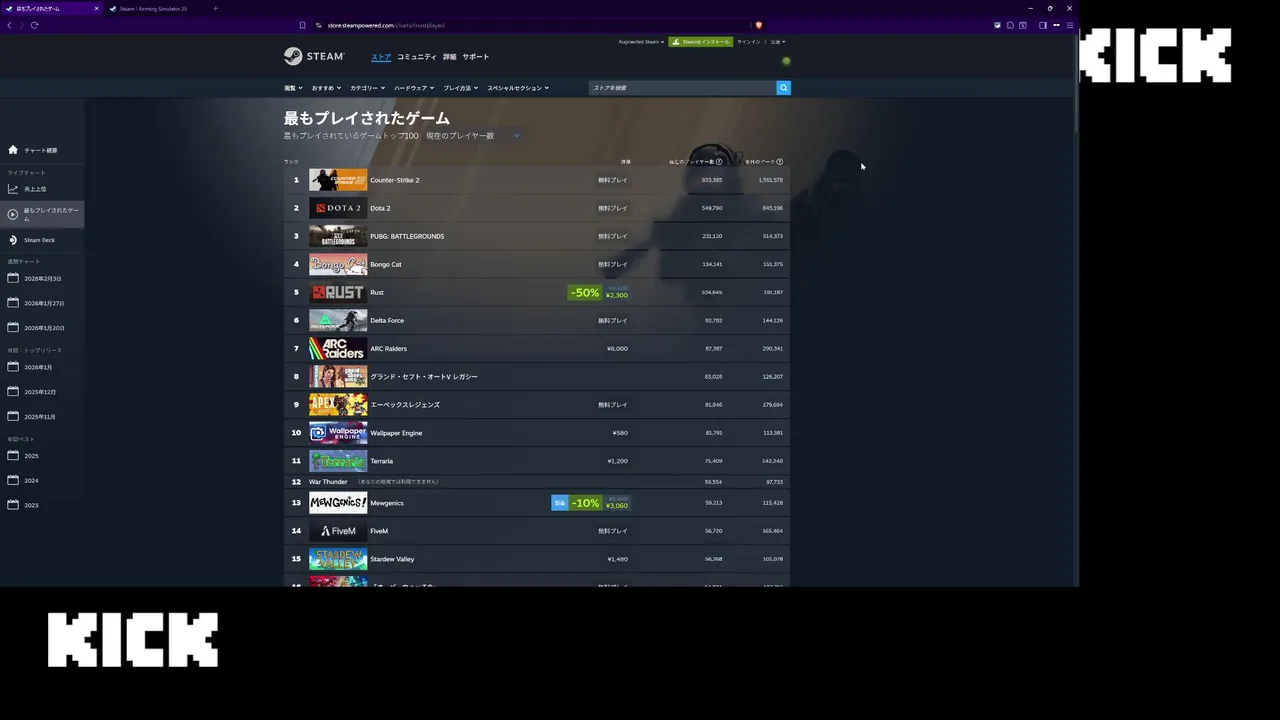1280x720 pixels.
Task: Click the play-circle icon for 最もプレイされたゲーム
Action: (13, 214)
